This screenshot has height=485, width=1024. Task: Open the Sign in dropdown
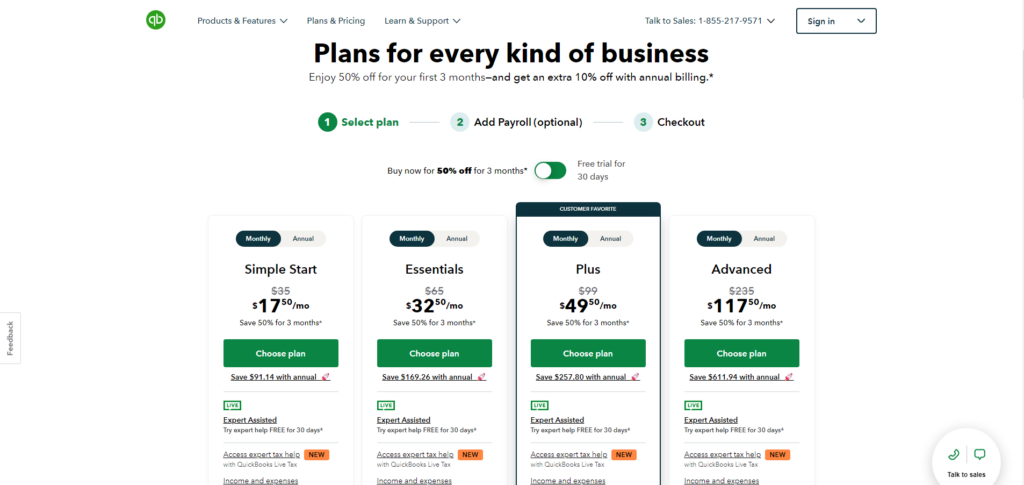point(836,21)
